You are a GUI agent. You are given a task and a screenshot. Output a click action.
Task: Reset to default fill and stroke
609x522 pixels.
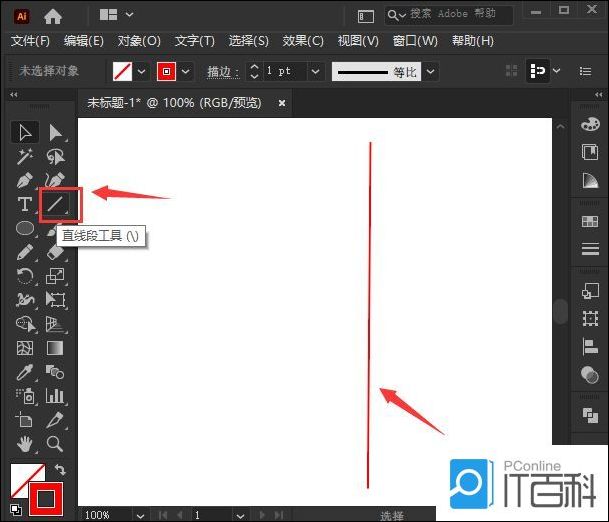coord(16,509)
